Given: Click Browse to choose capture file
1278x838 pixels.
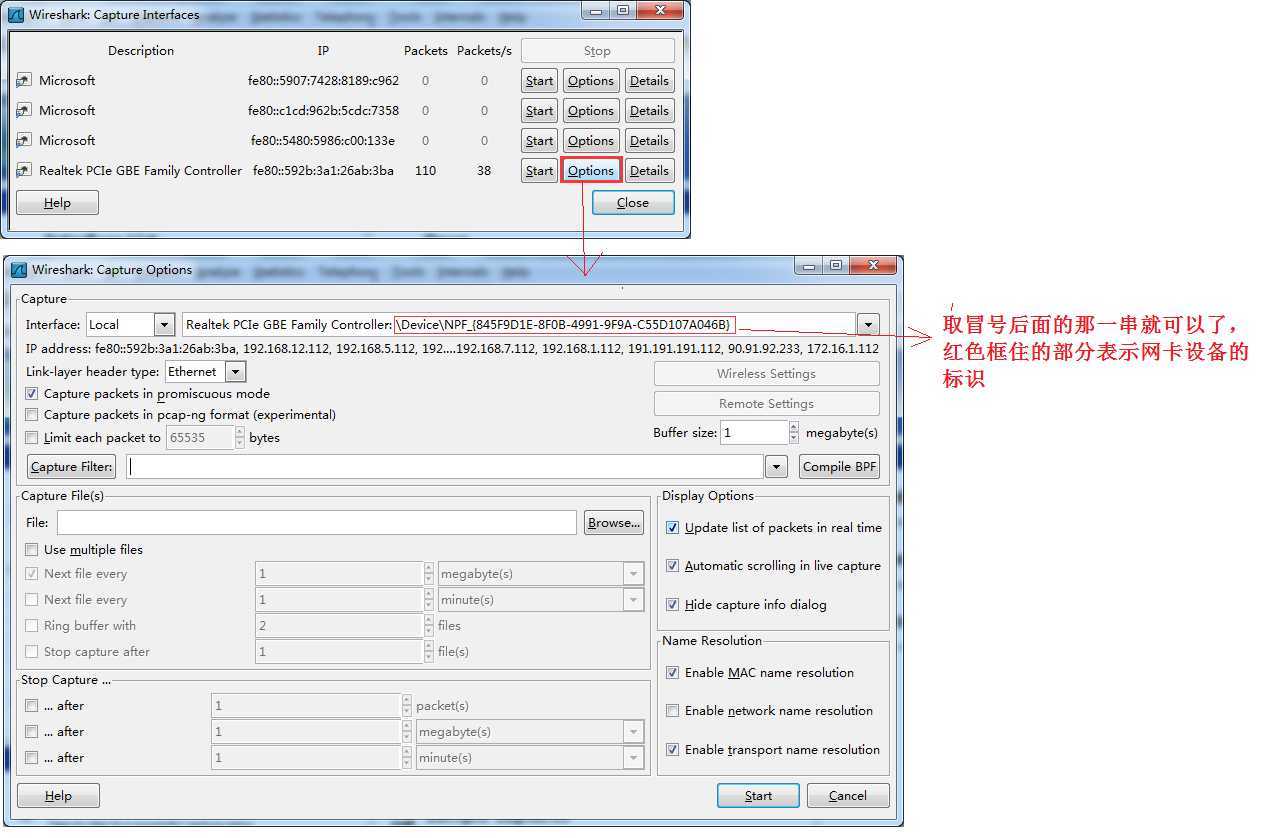Looking at the screenshot, I should (614, 523).
